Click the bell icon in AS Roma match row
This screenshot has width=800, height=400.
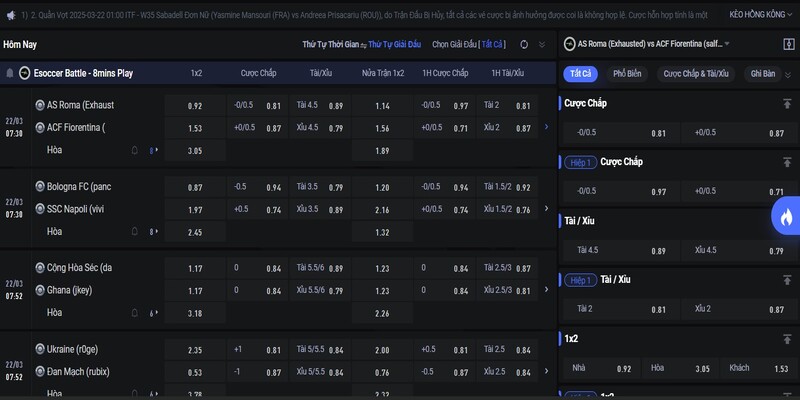(135, 150)
